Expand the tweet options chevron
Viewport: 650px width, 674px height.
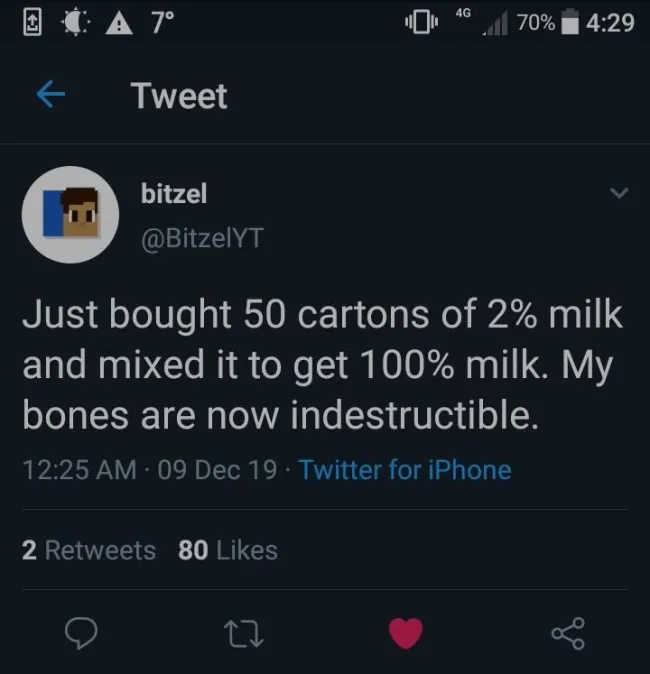(619, 192)
